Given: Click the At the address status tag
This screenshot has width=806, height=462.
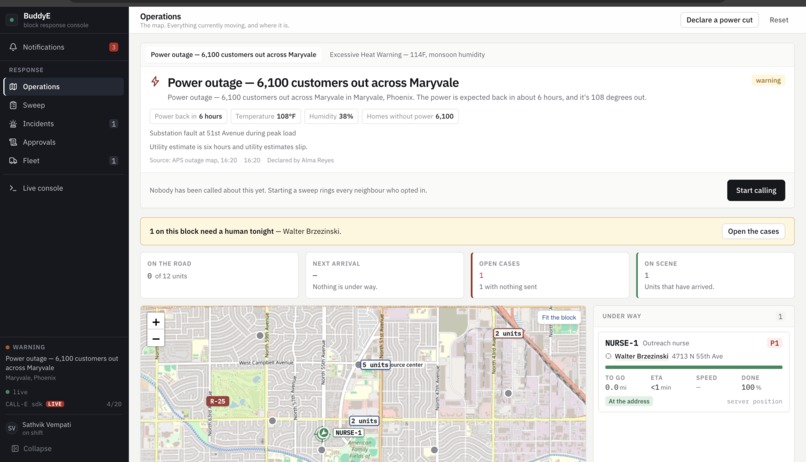Looking at the screenshot, I should point(629,401).
